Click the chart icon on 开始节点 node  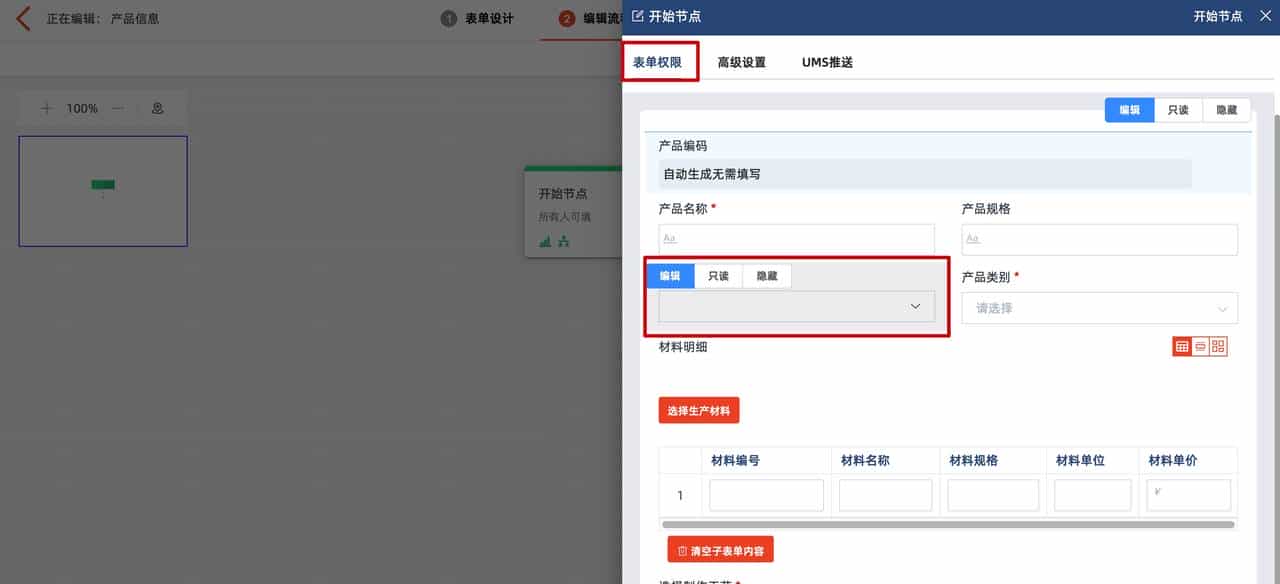544,240
